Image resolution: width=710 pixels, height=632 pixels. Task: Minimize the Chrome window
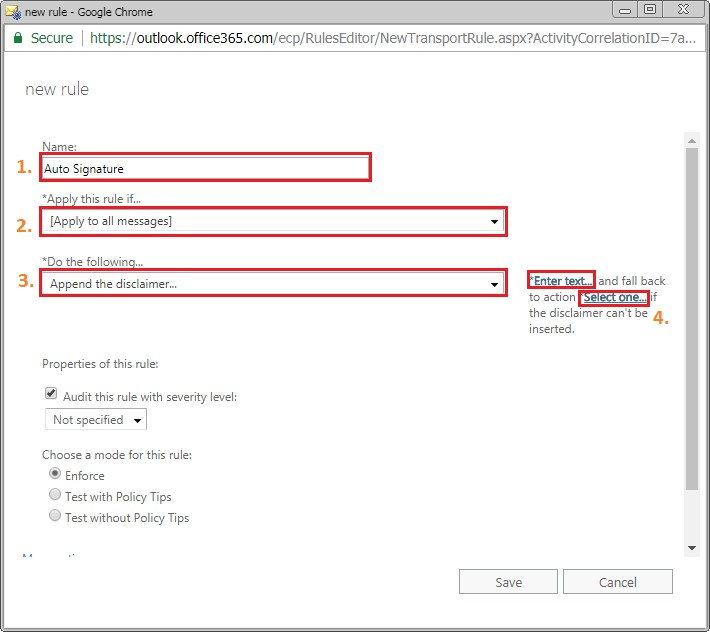click(x=625, y=10)
